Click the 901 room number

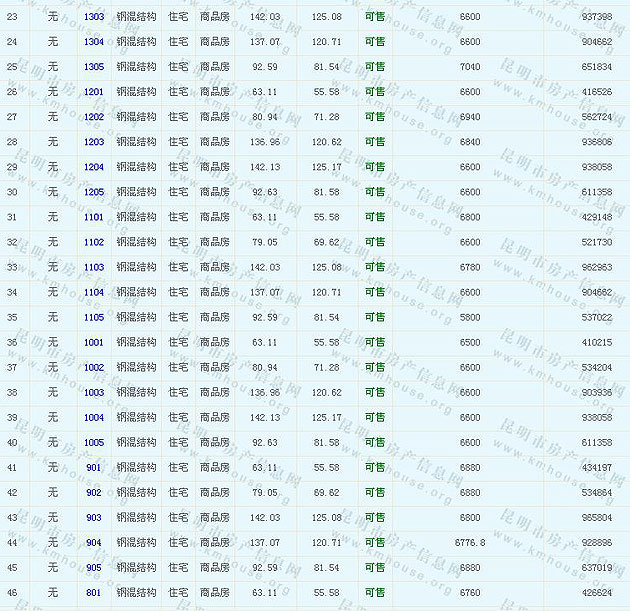(94, 467)
